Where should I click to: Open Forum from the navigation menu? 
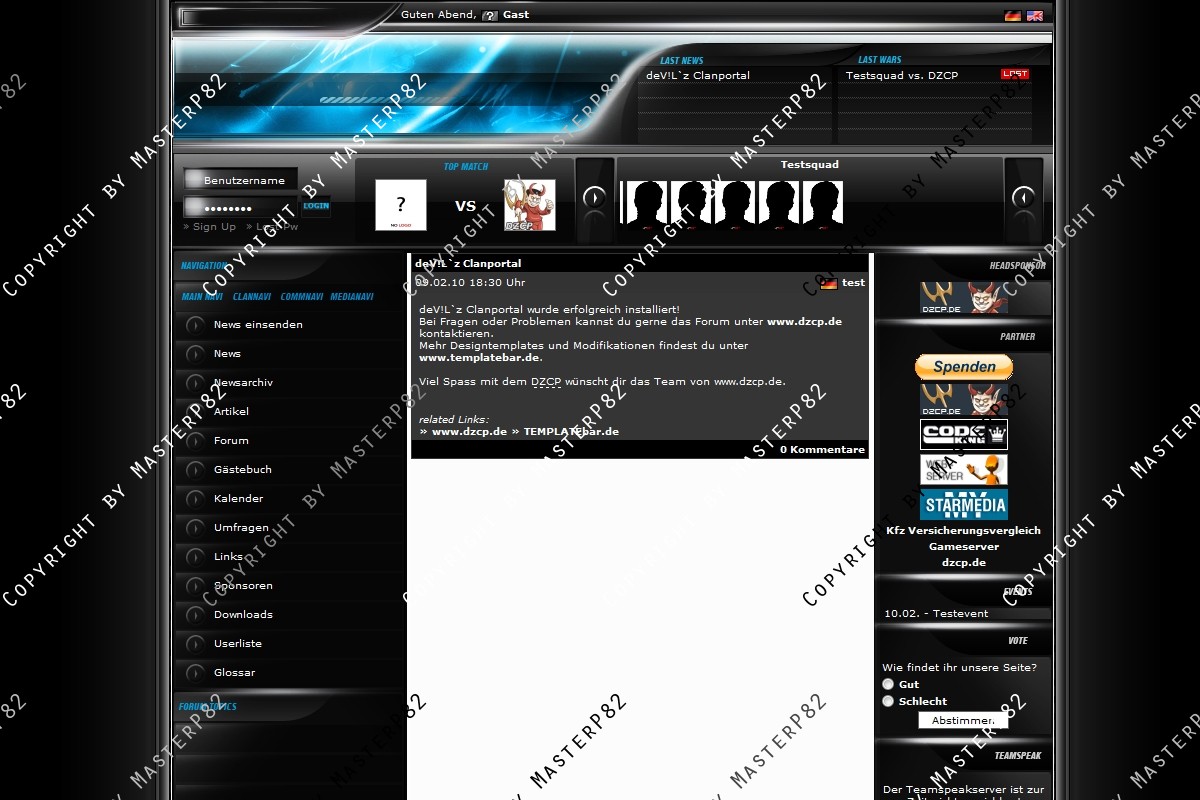pos(231,441)
